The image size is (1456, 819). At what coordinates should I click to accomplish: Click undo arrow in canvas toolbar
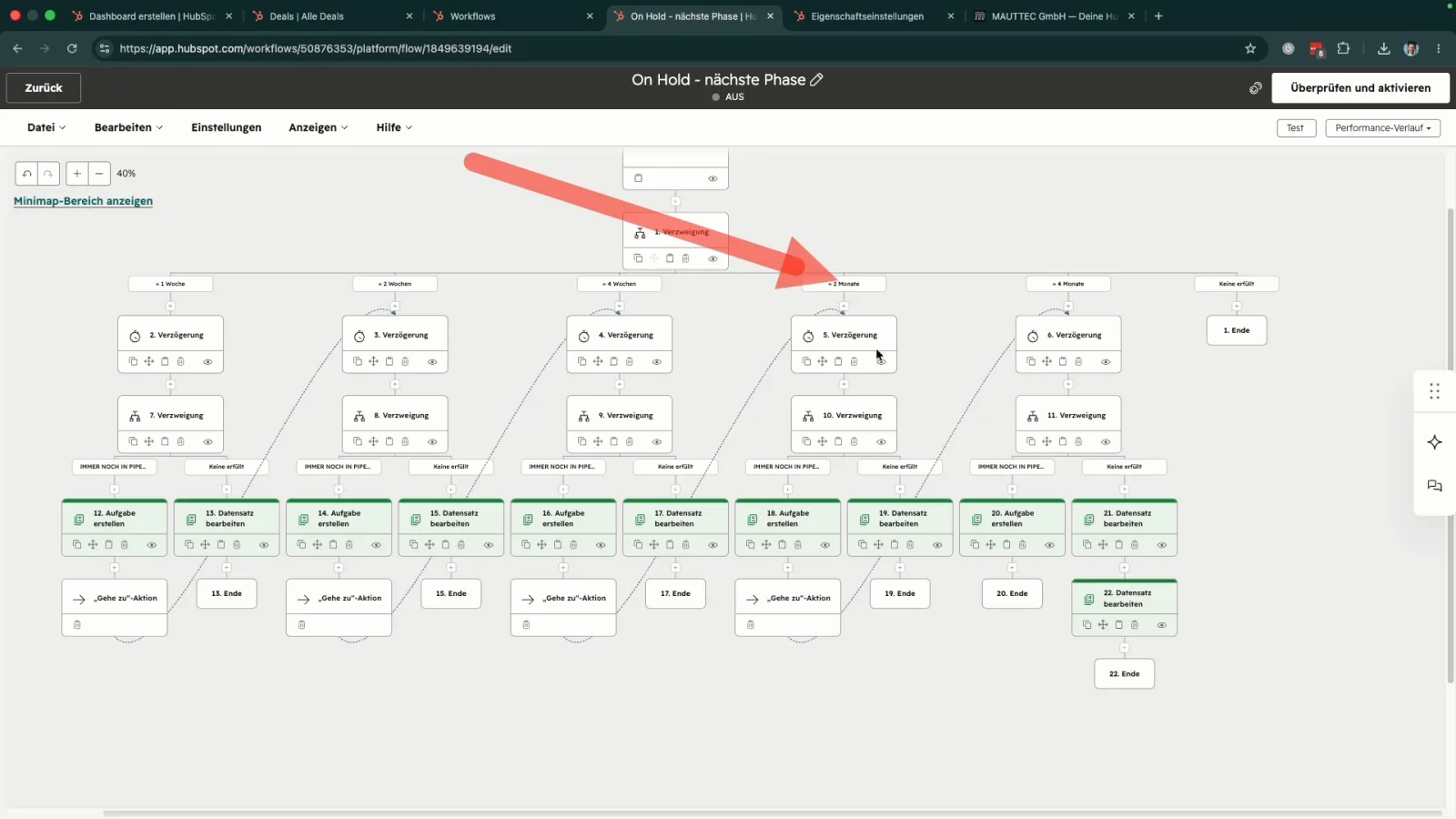tap(27, 173)
